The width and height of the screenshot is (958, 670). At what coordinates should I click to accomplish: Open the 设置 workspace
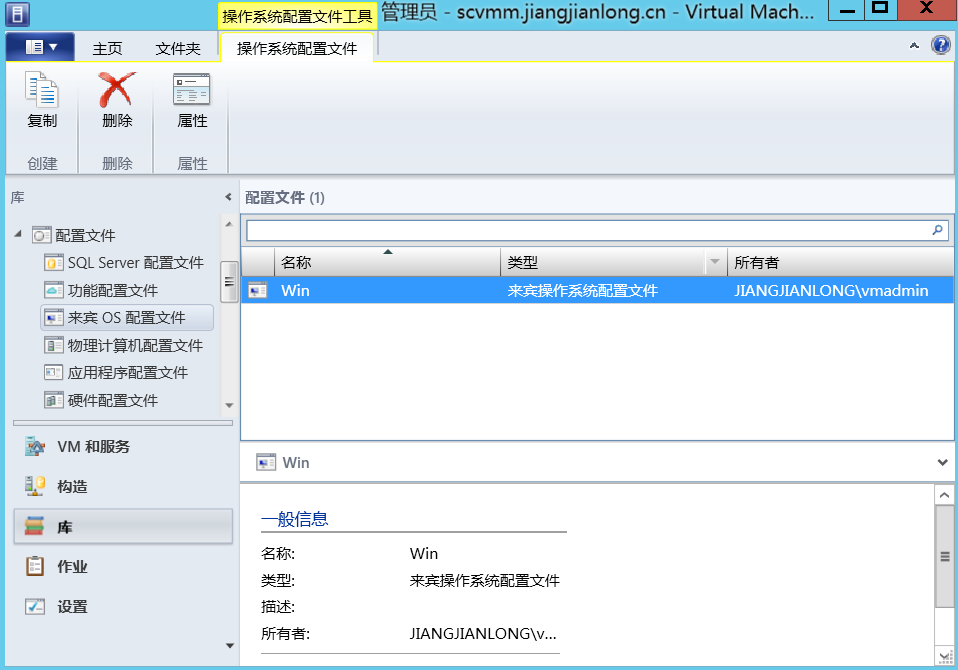(123, 606)
